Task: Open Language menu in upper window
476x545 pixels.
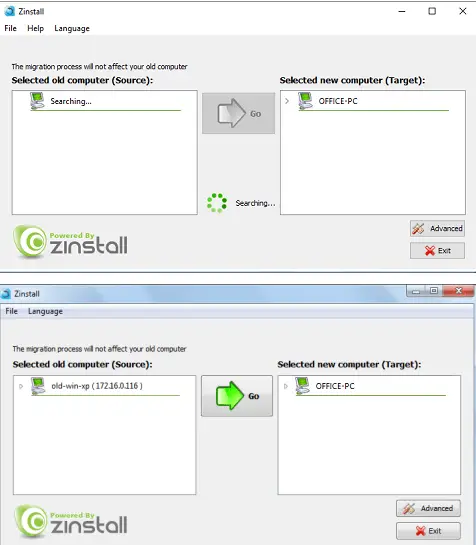Action: tap(72, 29)
